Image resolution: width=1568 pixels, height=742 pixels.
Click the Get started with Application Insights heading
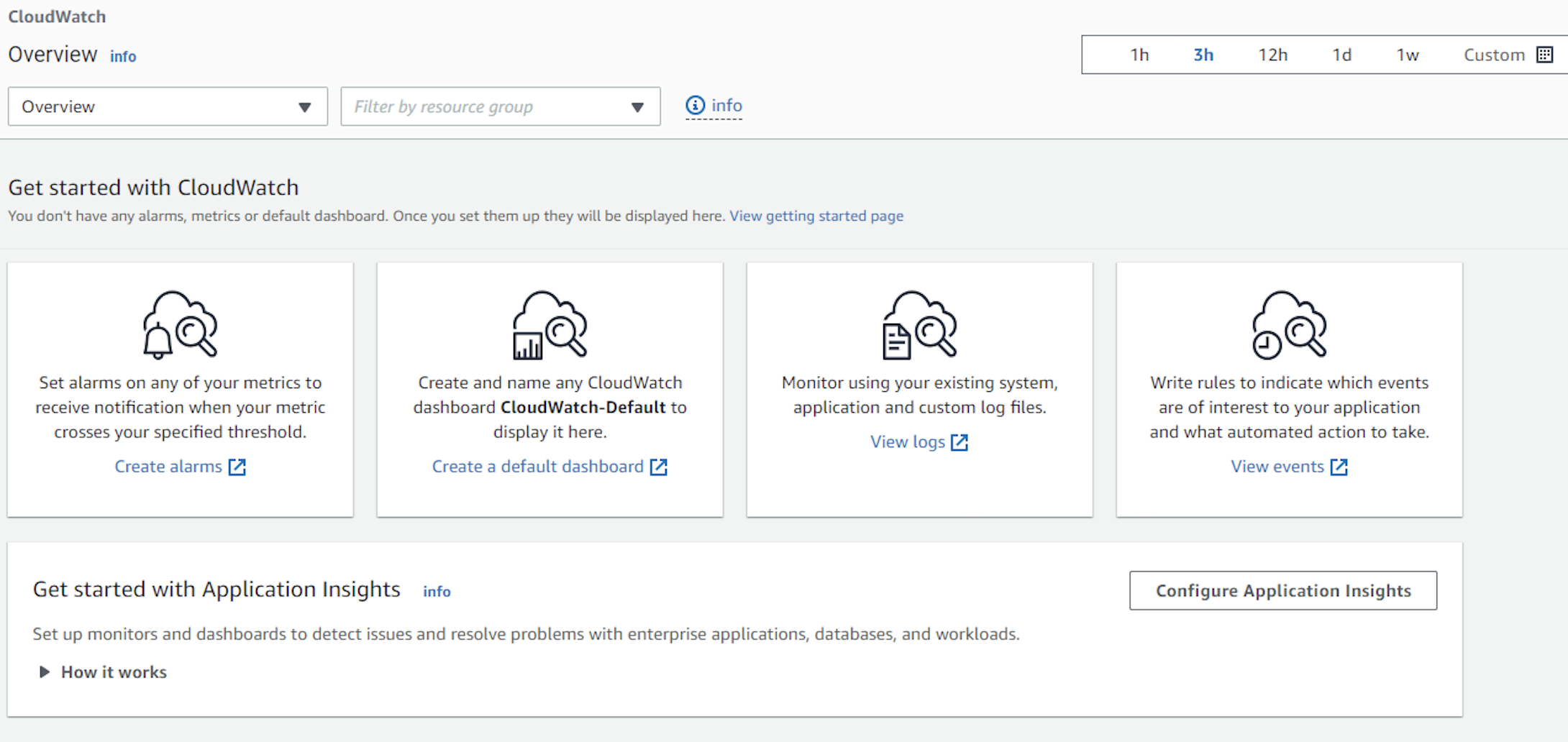point(216,589)
